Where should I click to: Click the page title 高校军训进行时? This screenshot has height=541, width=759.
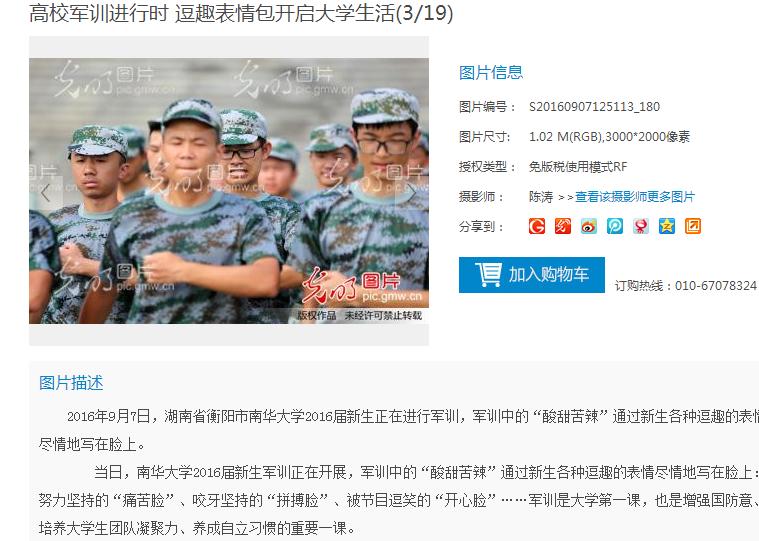(98, 13)
